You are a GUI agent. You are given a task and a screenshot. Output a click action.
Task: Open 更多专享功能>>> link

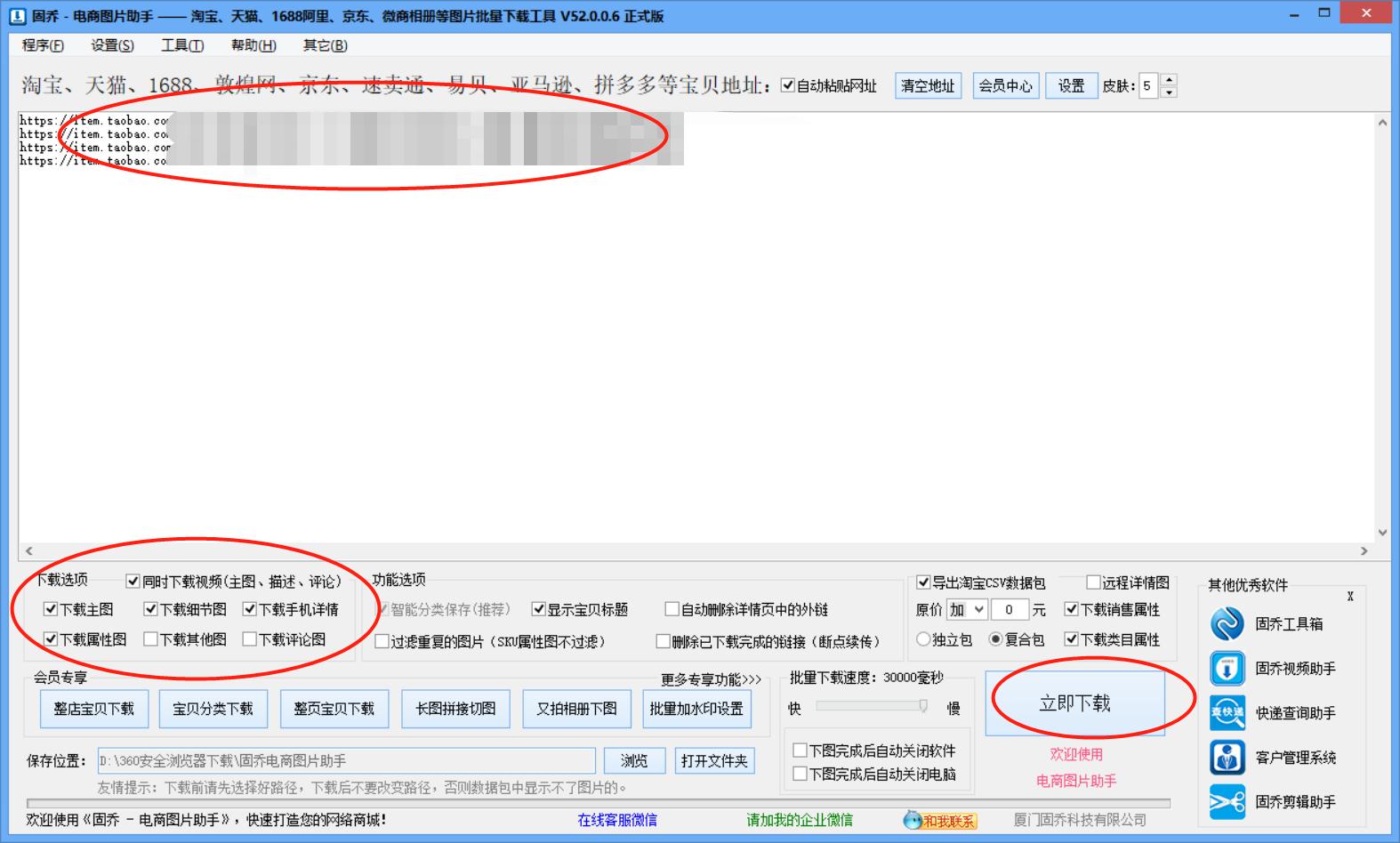[711, 679]
